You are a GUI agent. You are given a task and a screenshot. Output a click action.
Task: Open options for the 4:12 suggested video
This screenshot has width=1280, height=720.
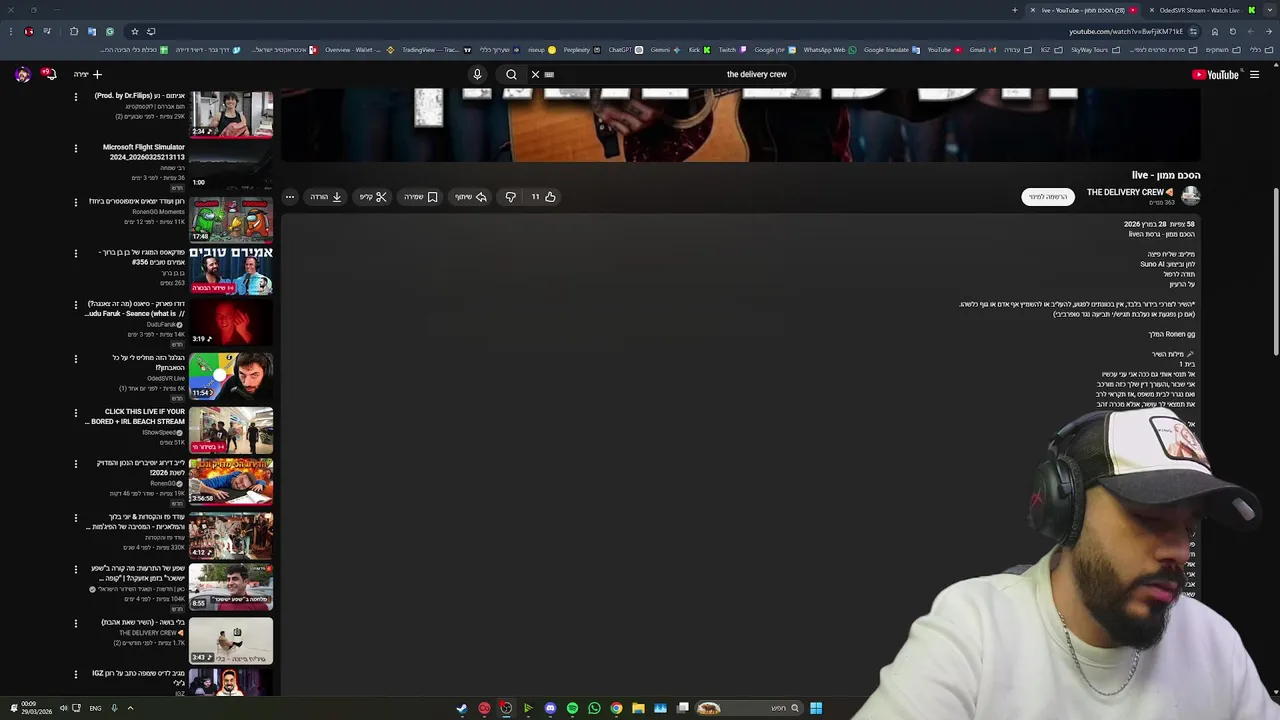75,518
